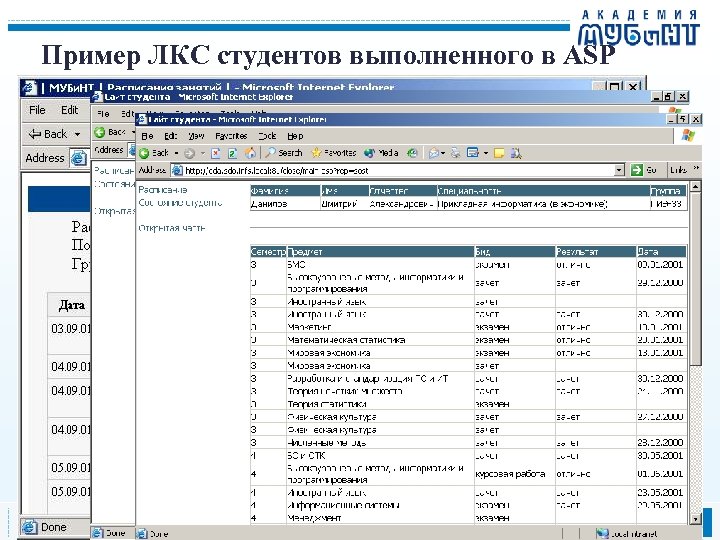720x540 pixels.
Task: Click the Print icon in the toolbar
Action: point(456,153)
